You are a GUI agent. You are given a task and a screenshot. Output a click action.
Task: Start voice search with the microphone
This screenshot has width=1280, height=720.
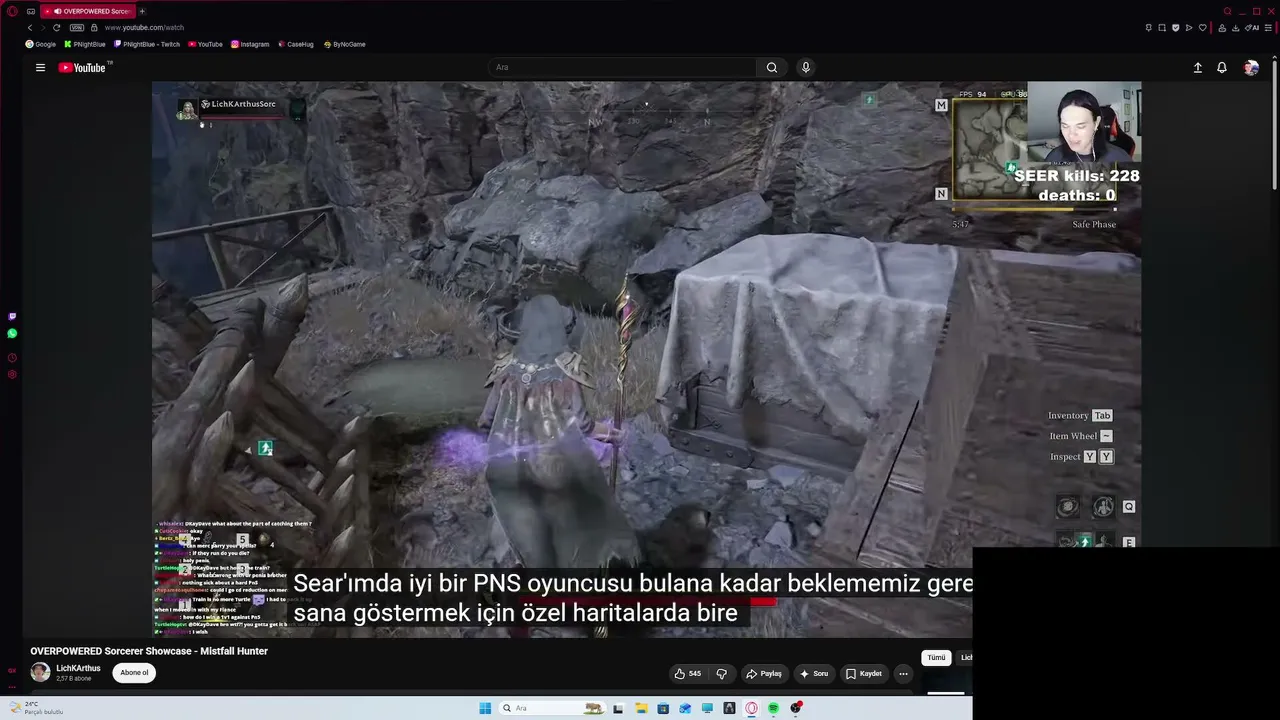click(806, 68)
